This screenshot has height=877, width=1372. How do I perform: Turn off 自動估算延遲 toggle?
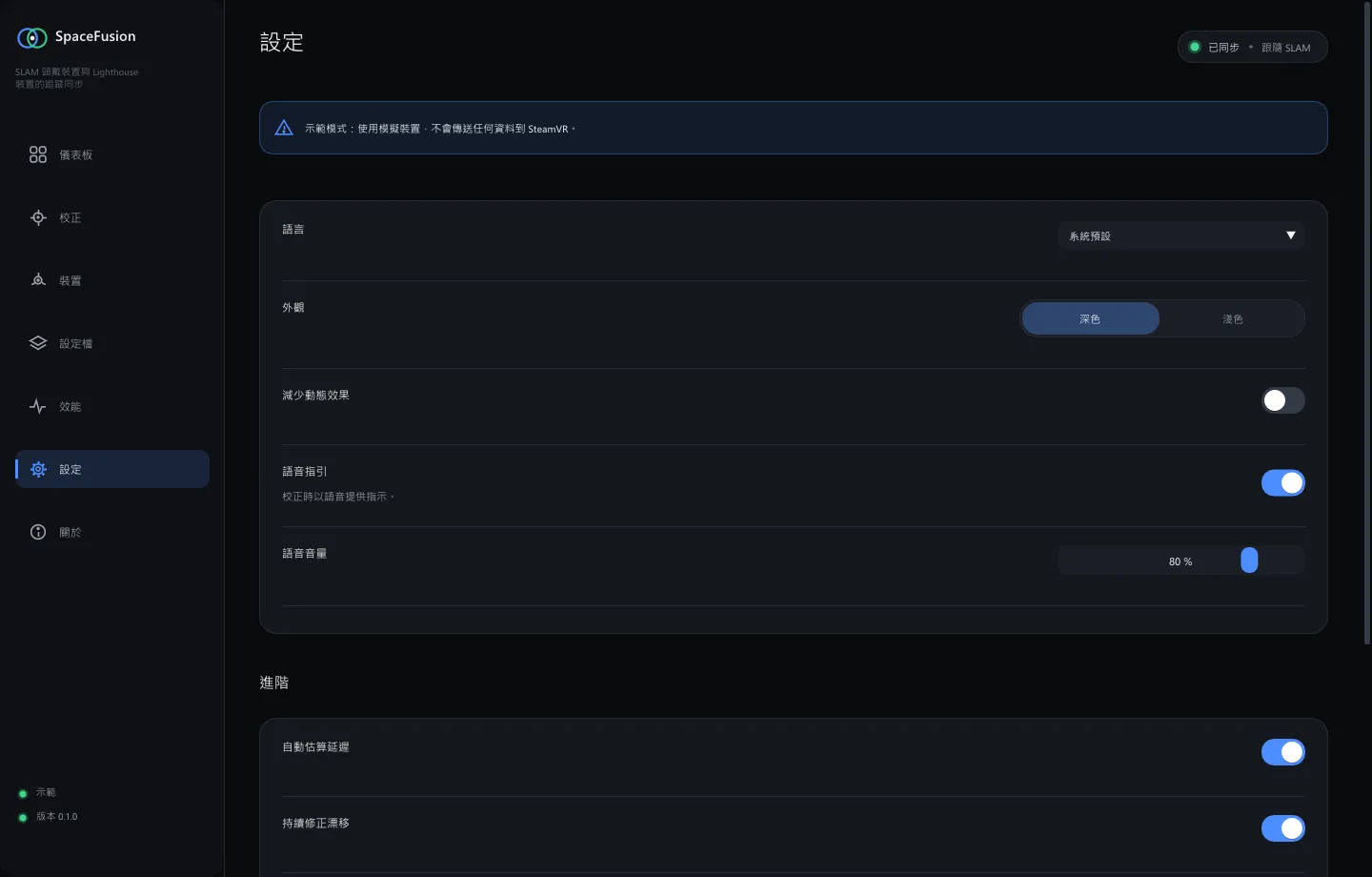tap(1283, 752)
